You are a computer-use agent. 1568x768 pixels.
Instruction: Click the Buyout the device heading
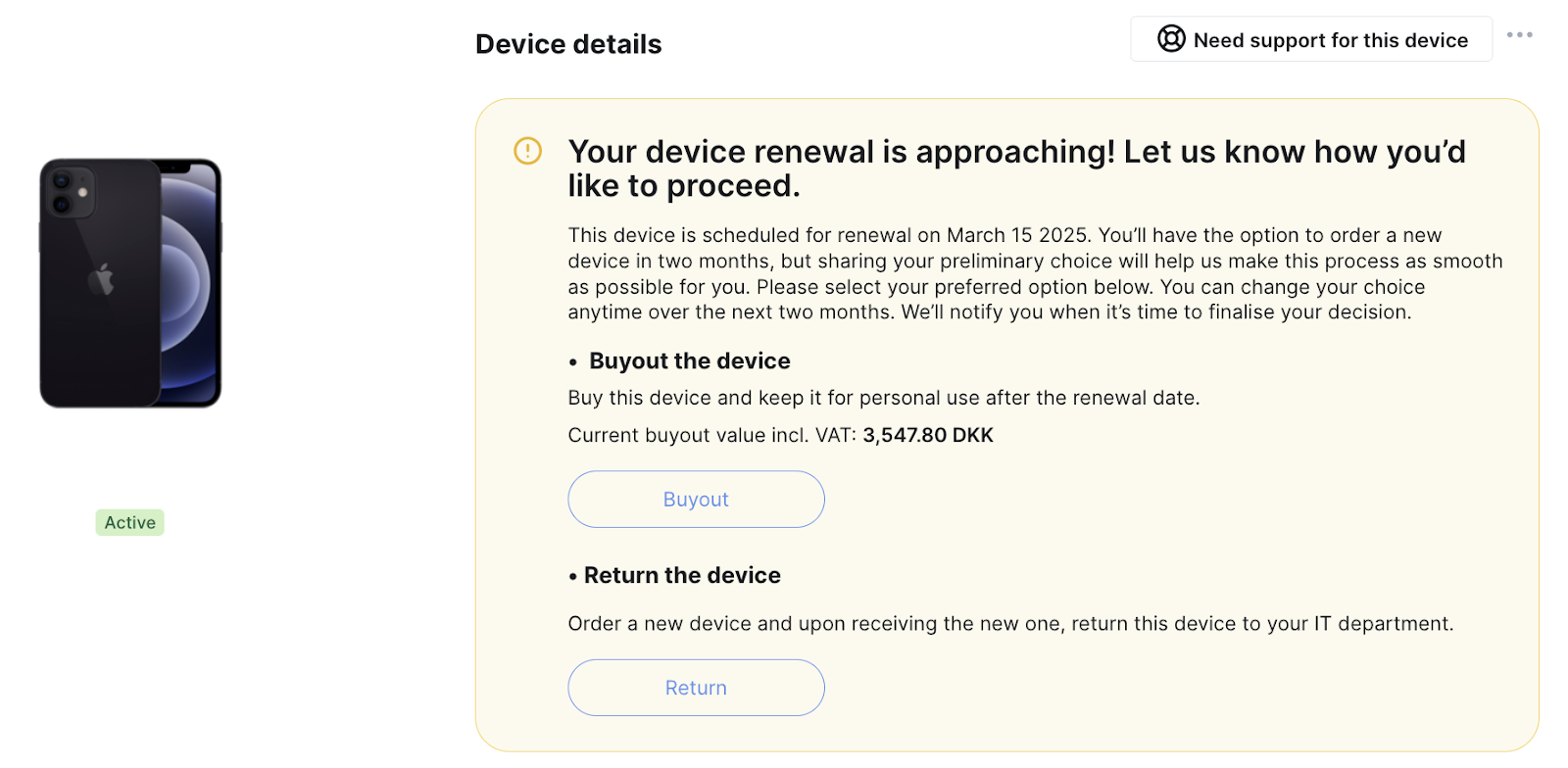689,360
